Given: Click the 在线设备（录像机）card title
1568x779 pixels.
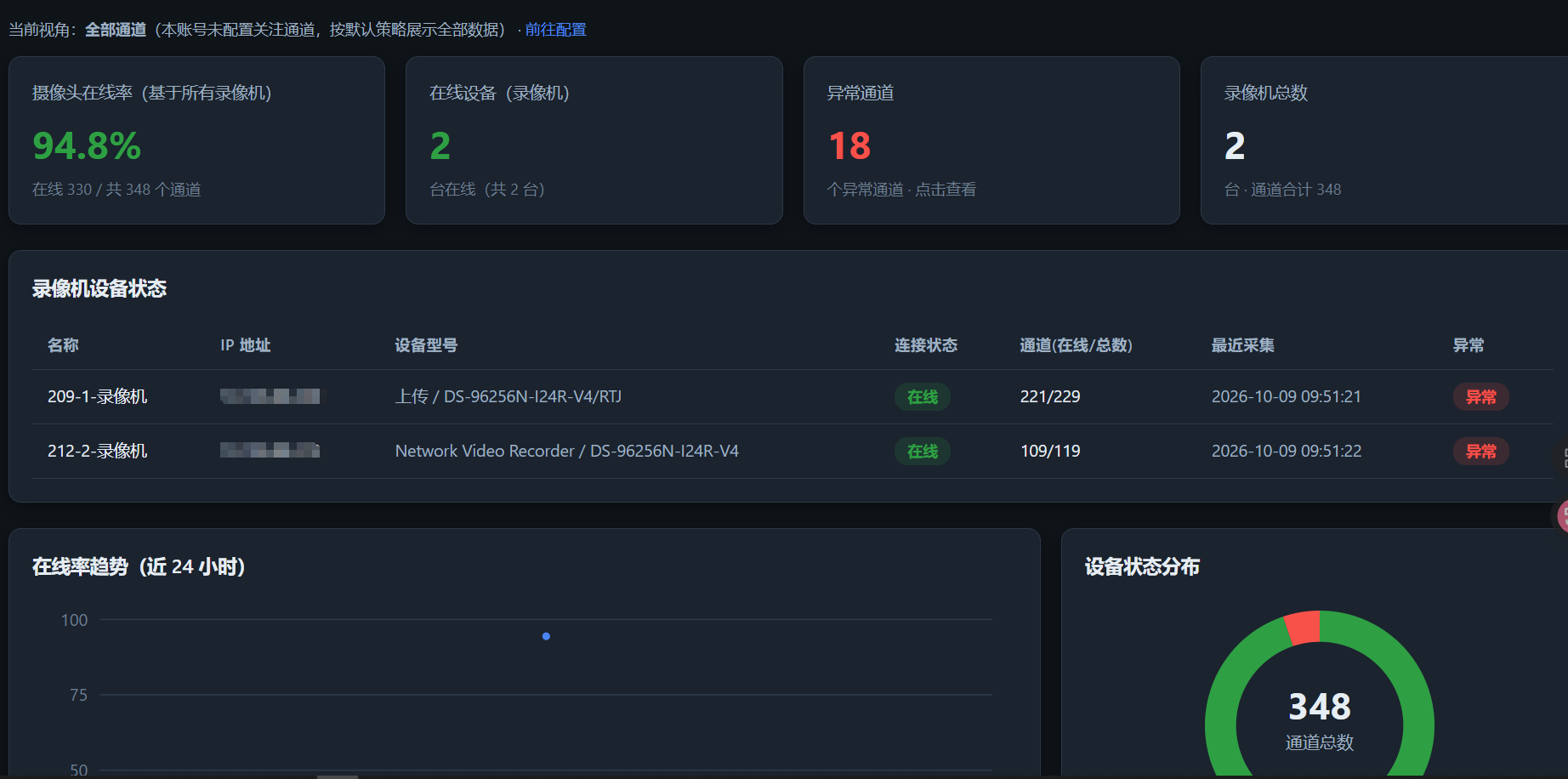Looking at the screenshot, I should [x=499, y=93].
